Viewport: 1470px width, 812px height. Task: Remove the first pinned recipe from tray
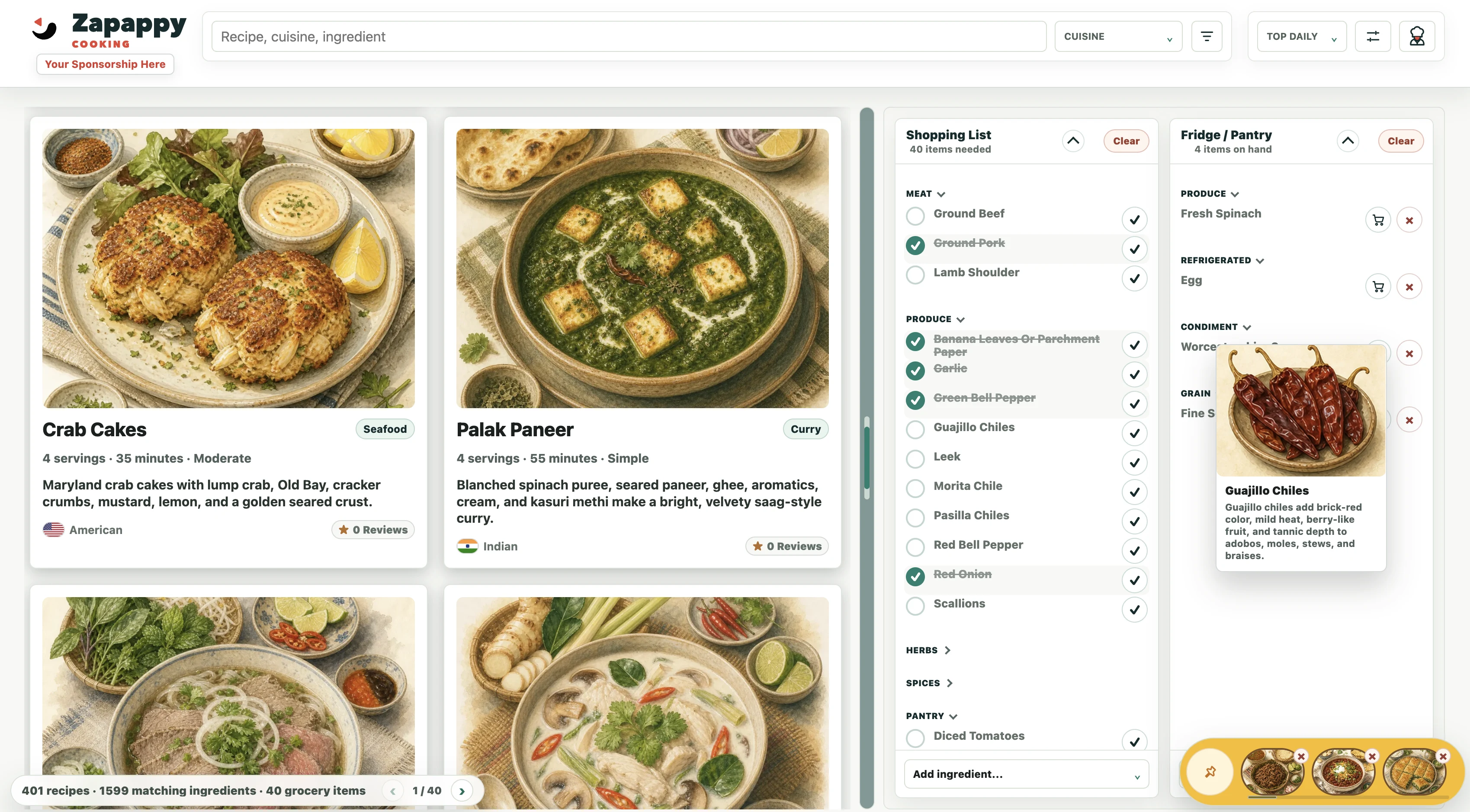coord(1301,756)
